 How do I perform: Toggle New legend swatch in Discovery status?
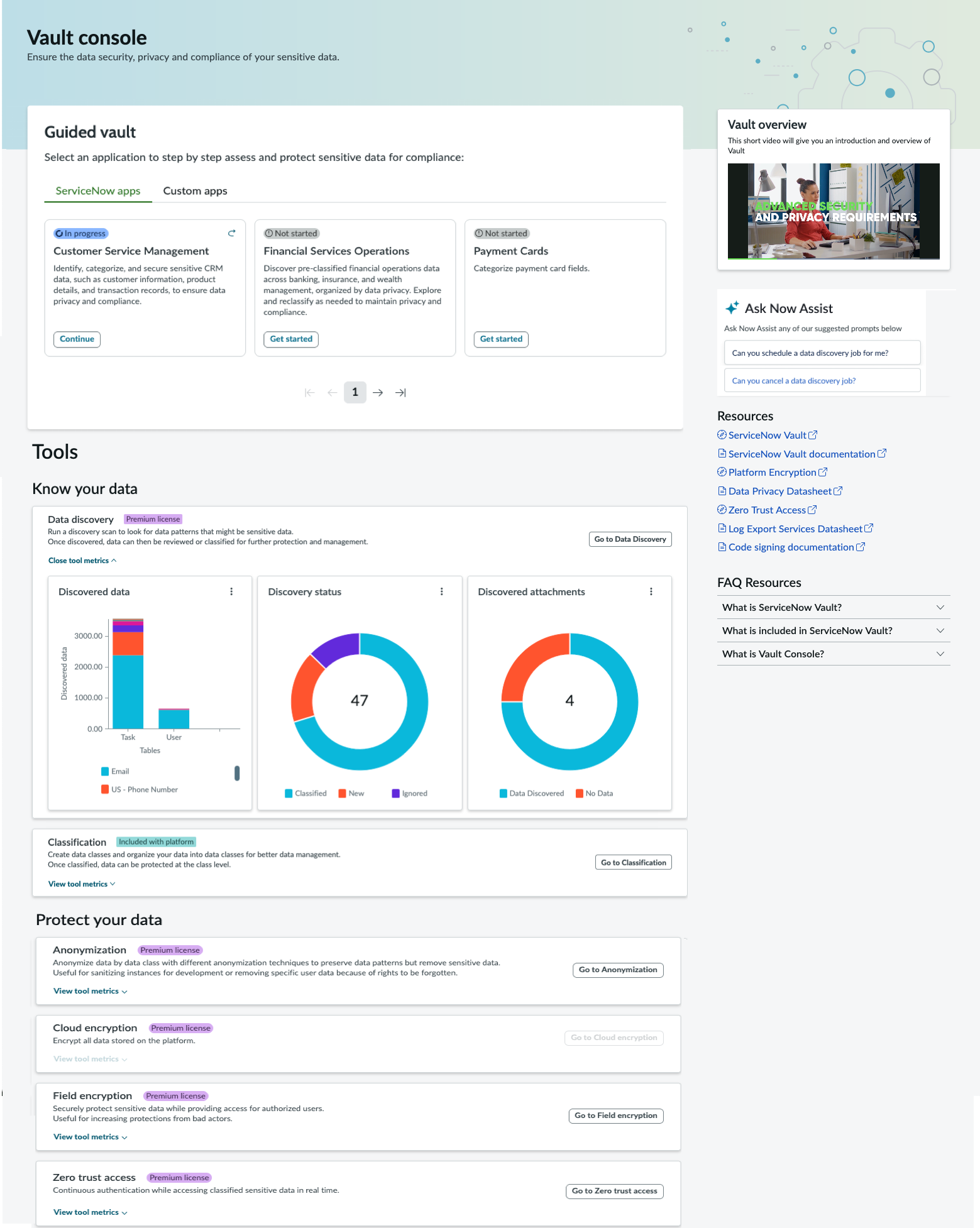coord(343,793)
